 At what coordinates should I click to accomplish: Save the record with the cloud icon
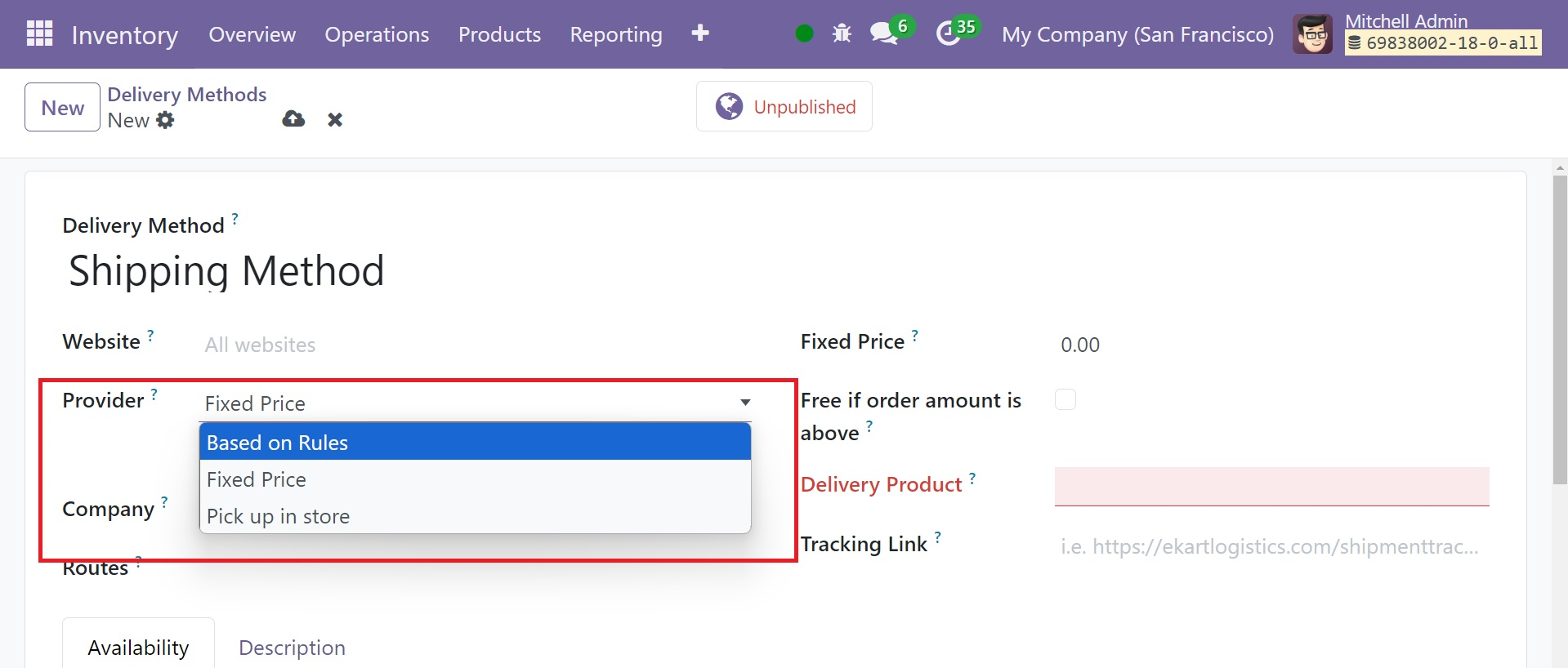pyautogui.click(x=293, y=119)
